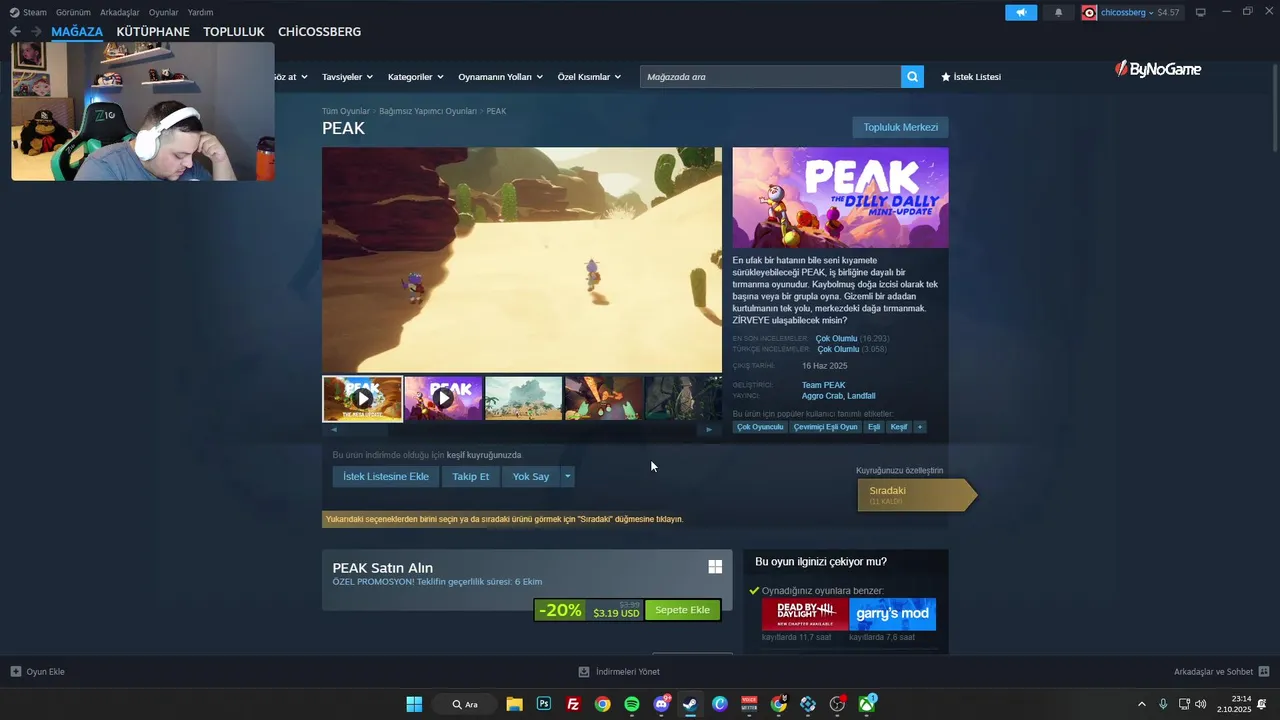Click the Topluluk Merkezi button
Screen dimensions: 1280x720
[x=900, y=127]
